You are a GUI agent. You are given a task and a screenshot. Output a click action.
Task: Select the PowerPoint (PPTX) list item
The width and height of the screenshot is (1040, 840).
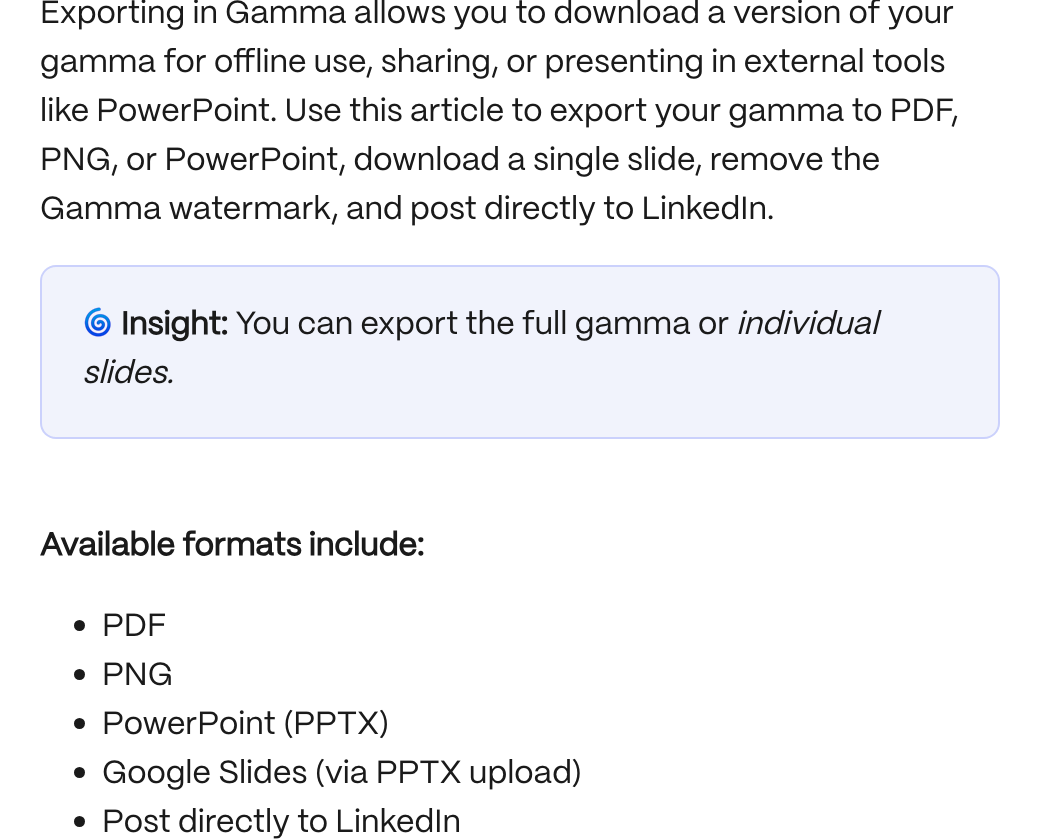coord(245,723)
